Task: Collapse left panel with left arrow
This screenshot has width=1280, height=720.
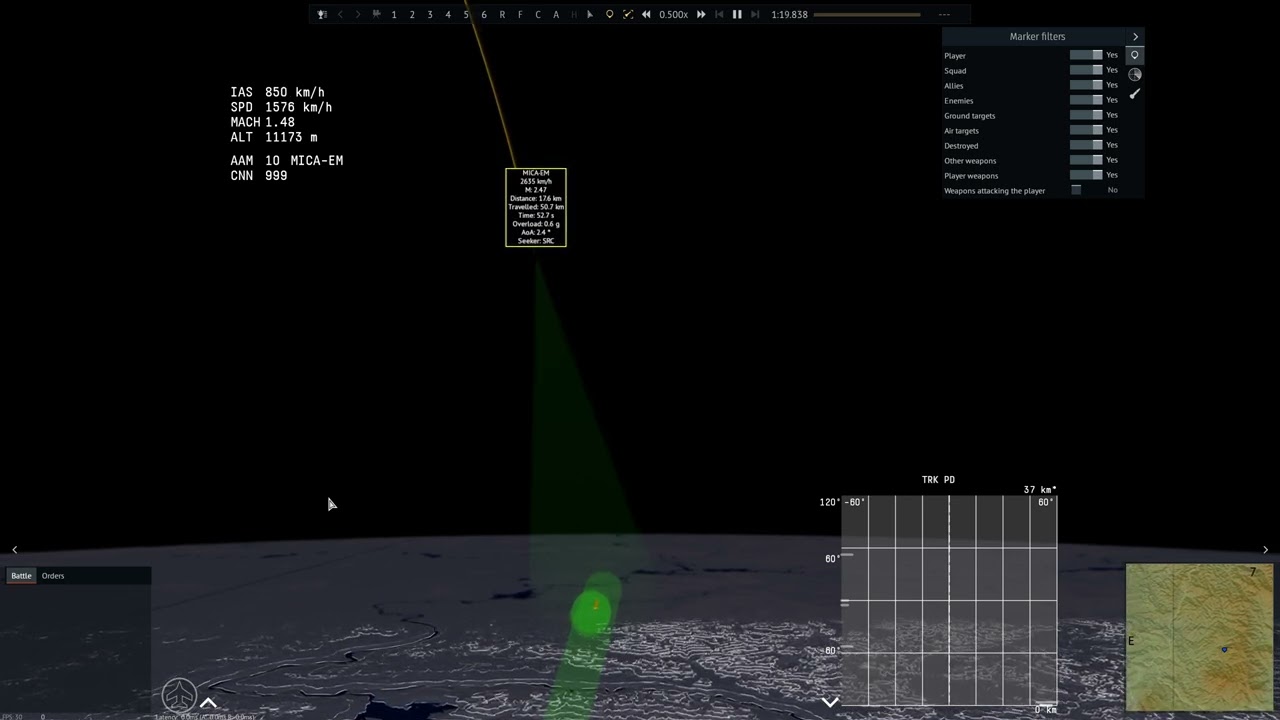Action: [x=14, y=550]
